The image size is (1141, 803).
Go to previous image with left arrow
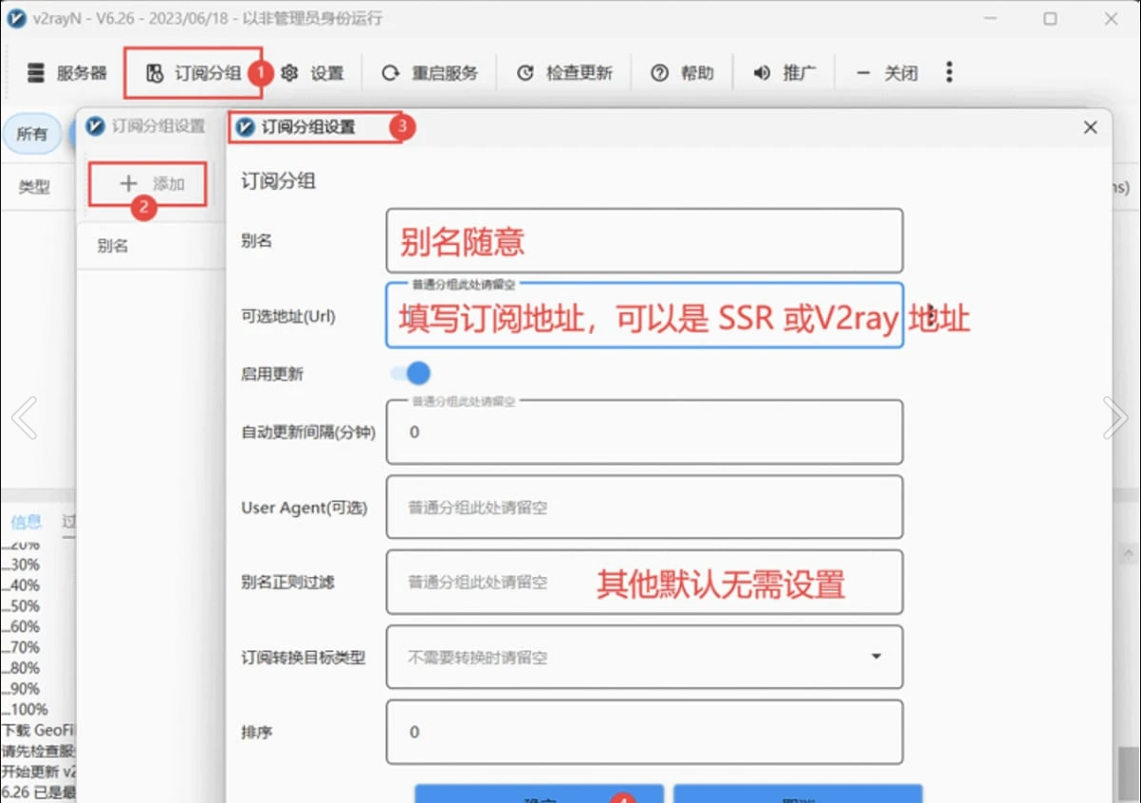point(25,418)
